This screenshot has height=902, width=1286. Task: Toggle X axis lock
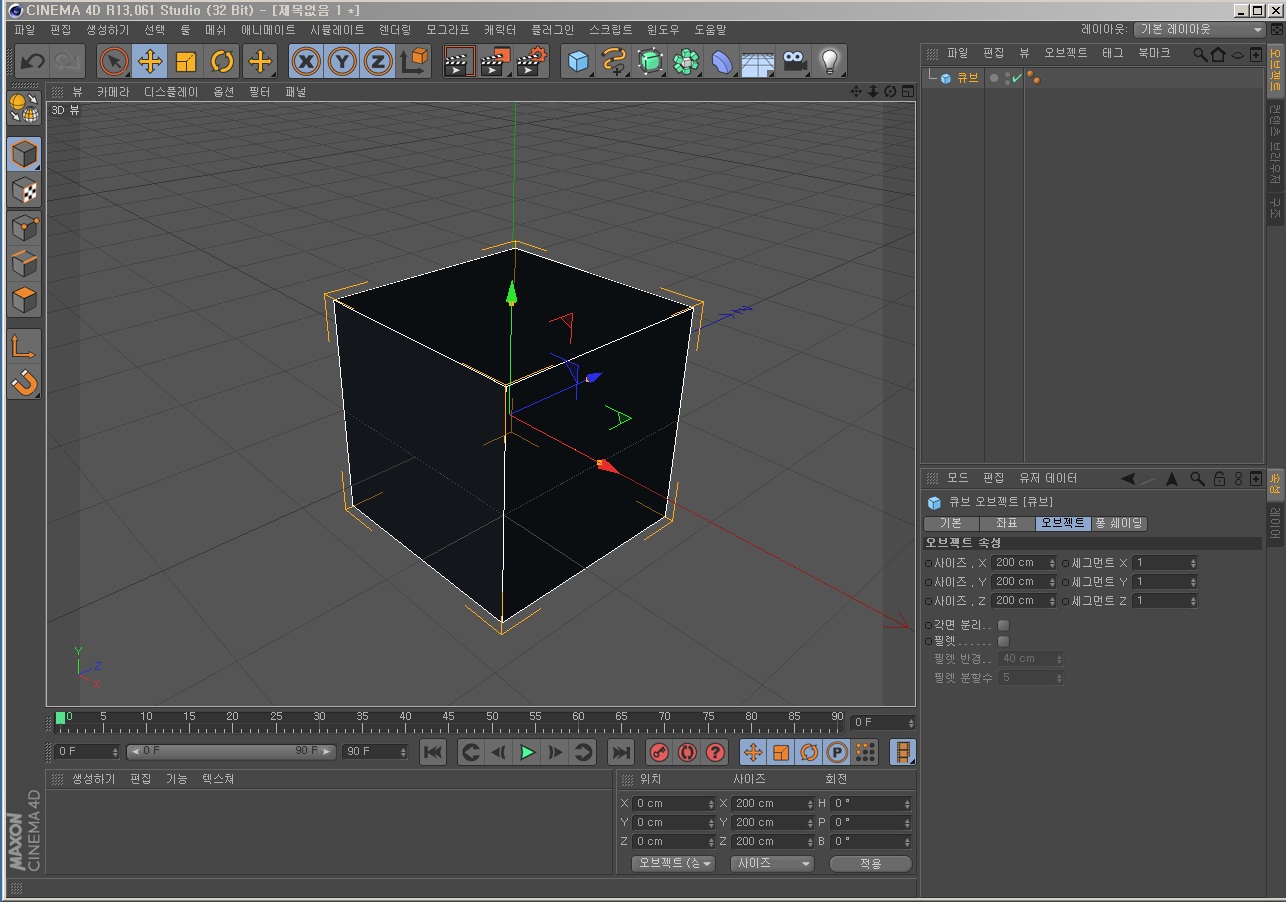pos(306,62)
